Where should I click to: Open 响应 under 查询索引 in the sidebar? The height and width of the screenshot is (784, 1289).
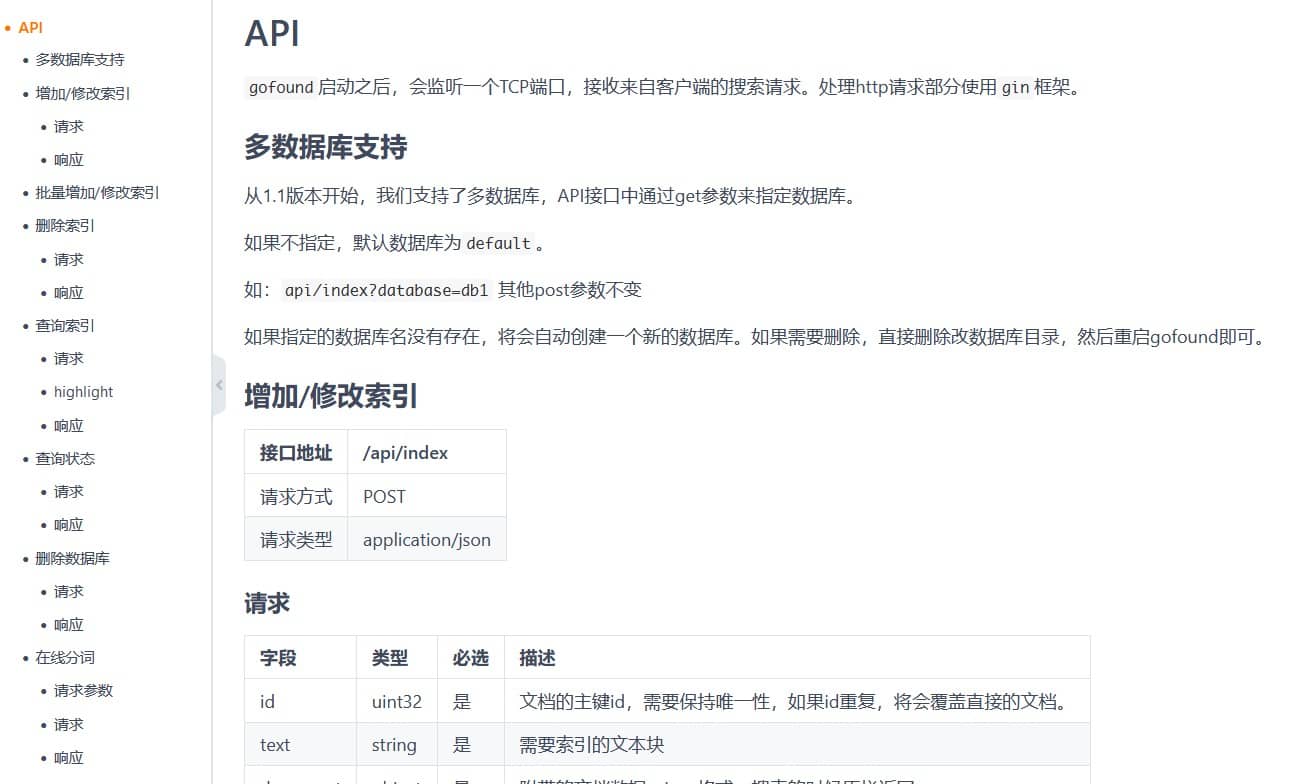pyautogui.click(x=69, y=426)
